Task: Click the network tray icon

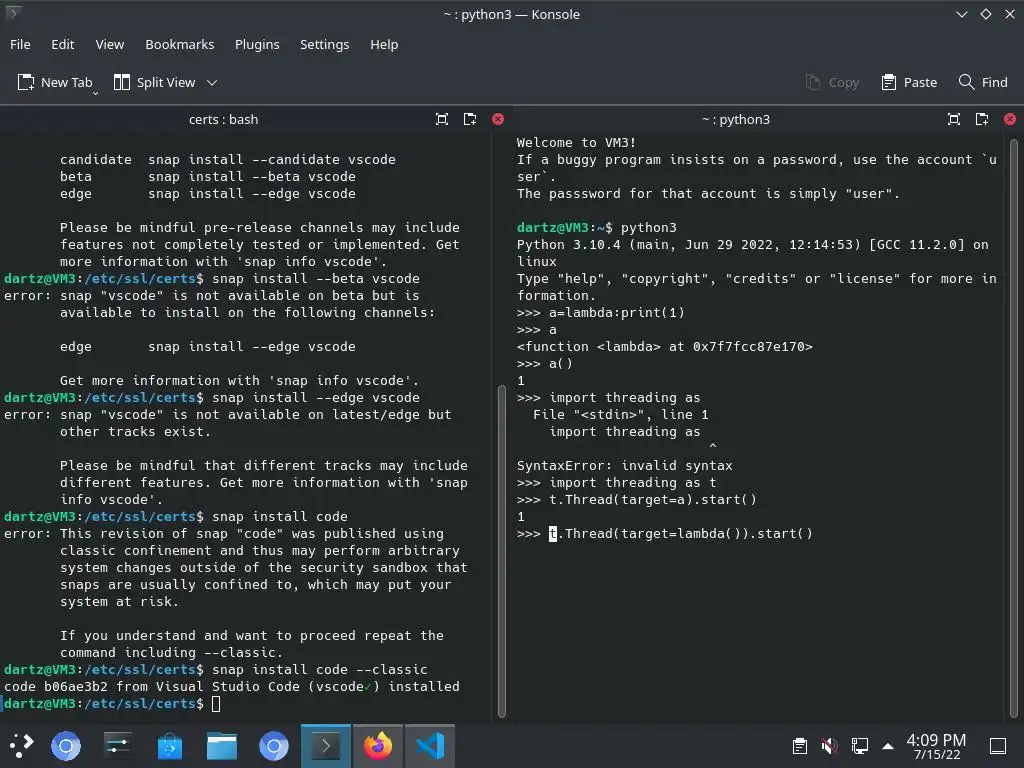Action: pos(859,746)
